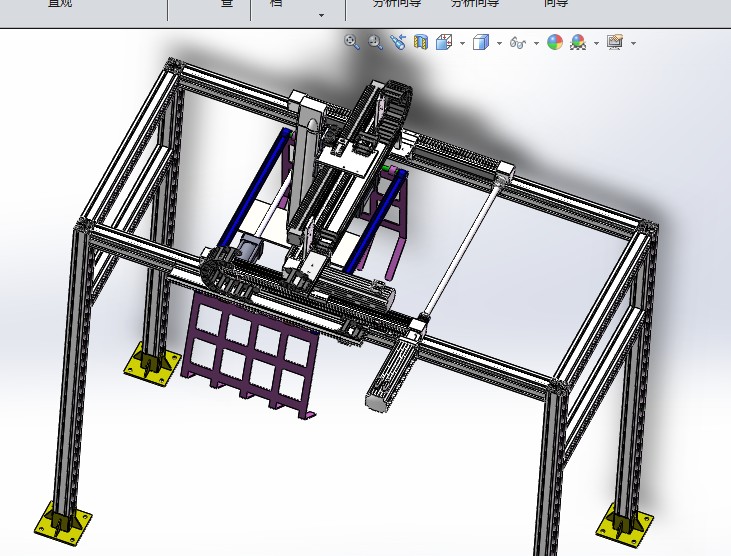The width and height of the screenshot is (731, 556).
Task: Click the Display Style box icon
Action: [481, 42]
